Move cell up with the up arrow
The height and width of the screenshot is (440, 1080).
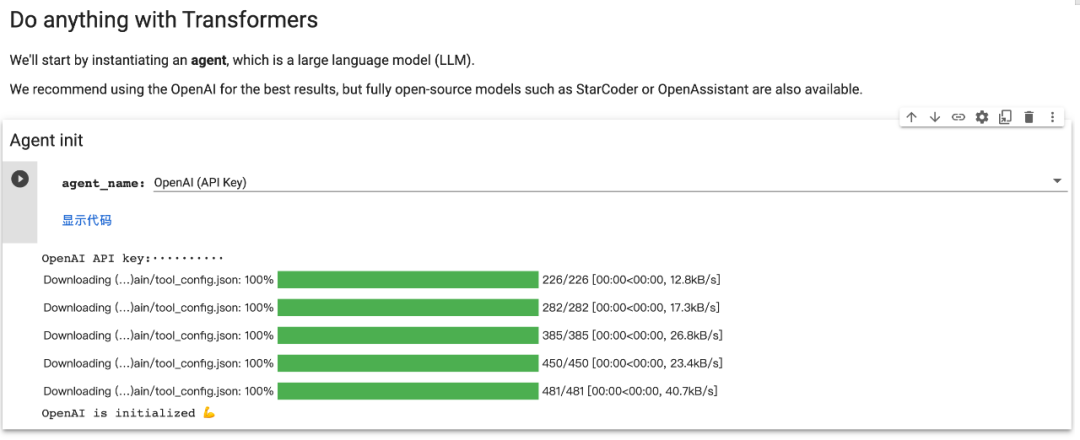pyautogui.click(x=911, y=117)
